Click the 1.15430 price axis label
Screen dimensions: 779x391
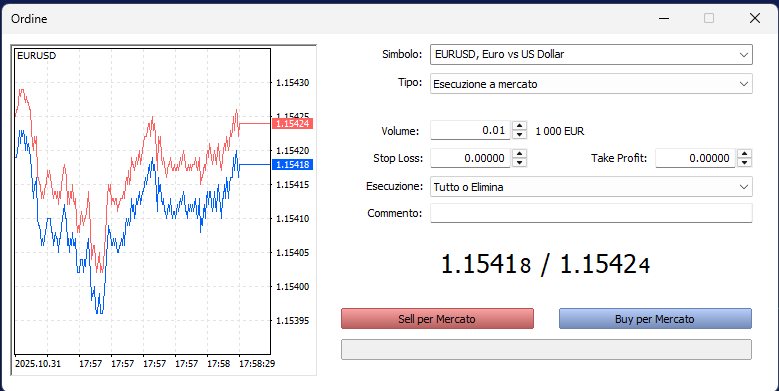293,82
